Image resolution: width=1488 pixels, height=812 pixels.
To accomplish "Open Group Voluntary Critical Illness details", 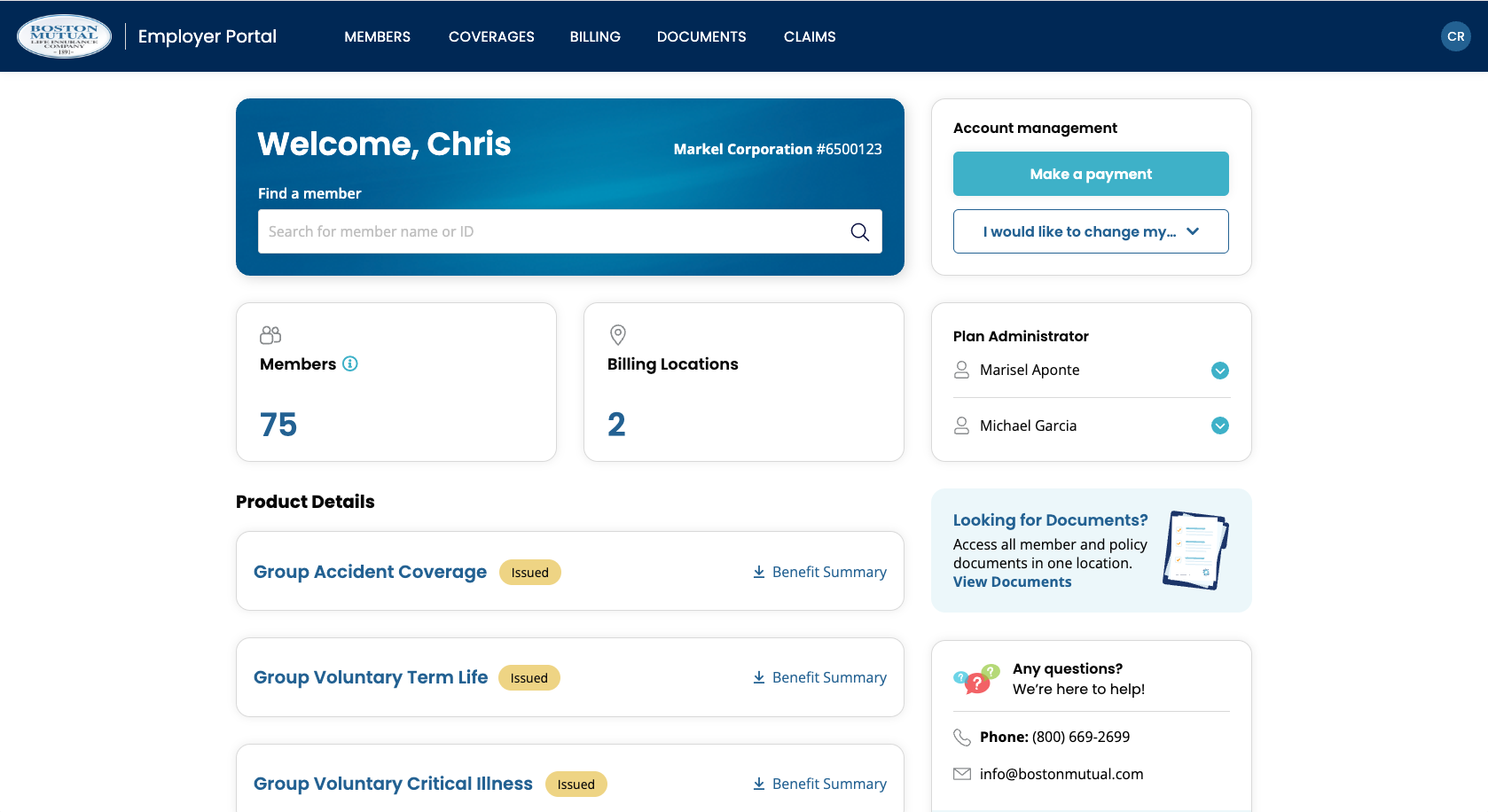I will tap(393, 784).
